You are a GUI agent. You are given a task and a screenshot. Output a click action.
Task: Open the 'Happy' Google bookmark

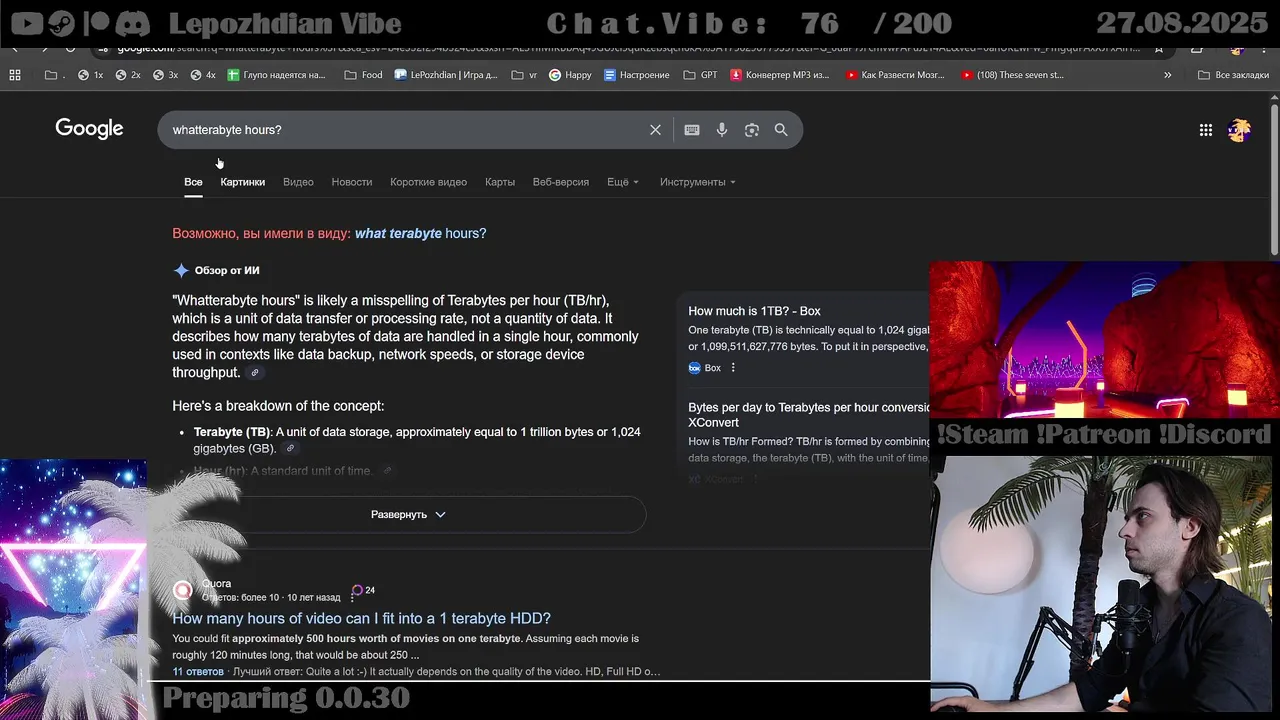(570, 75)
